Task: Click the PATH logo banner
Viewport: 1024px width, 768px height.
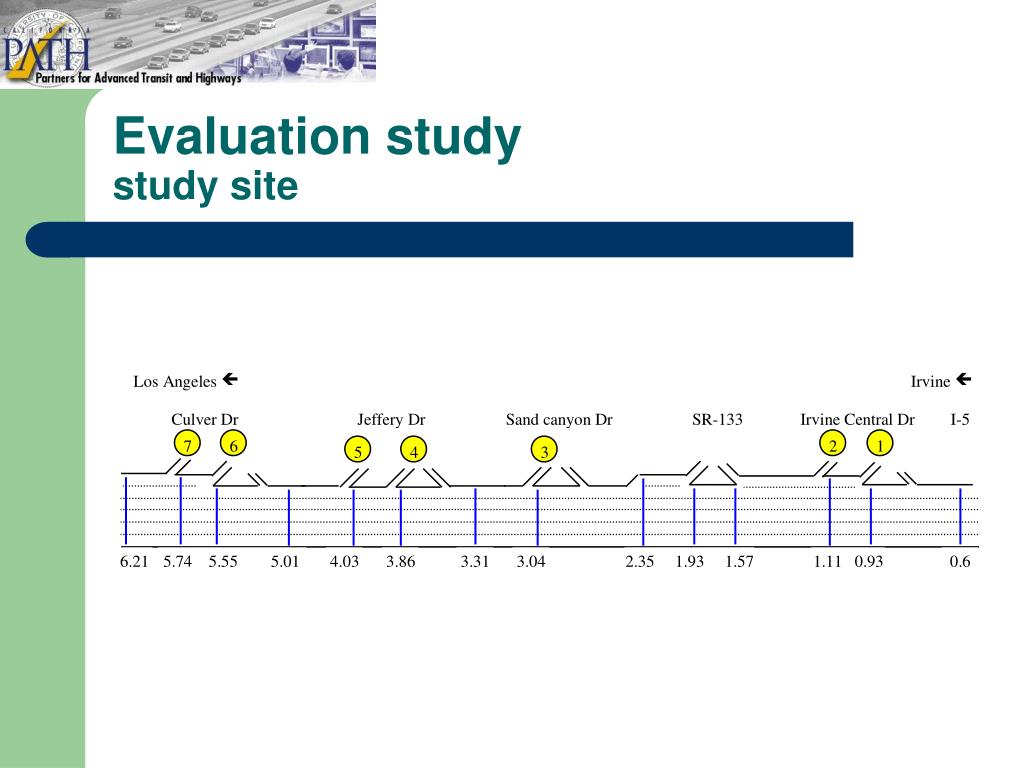Action: [x=188, y=44]
